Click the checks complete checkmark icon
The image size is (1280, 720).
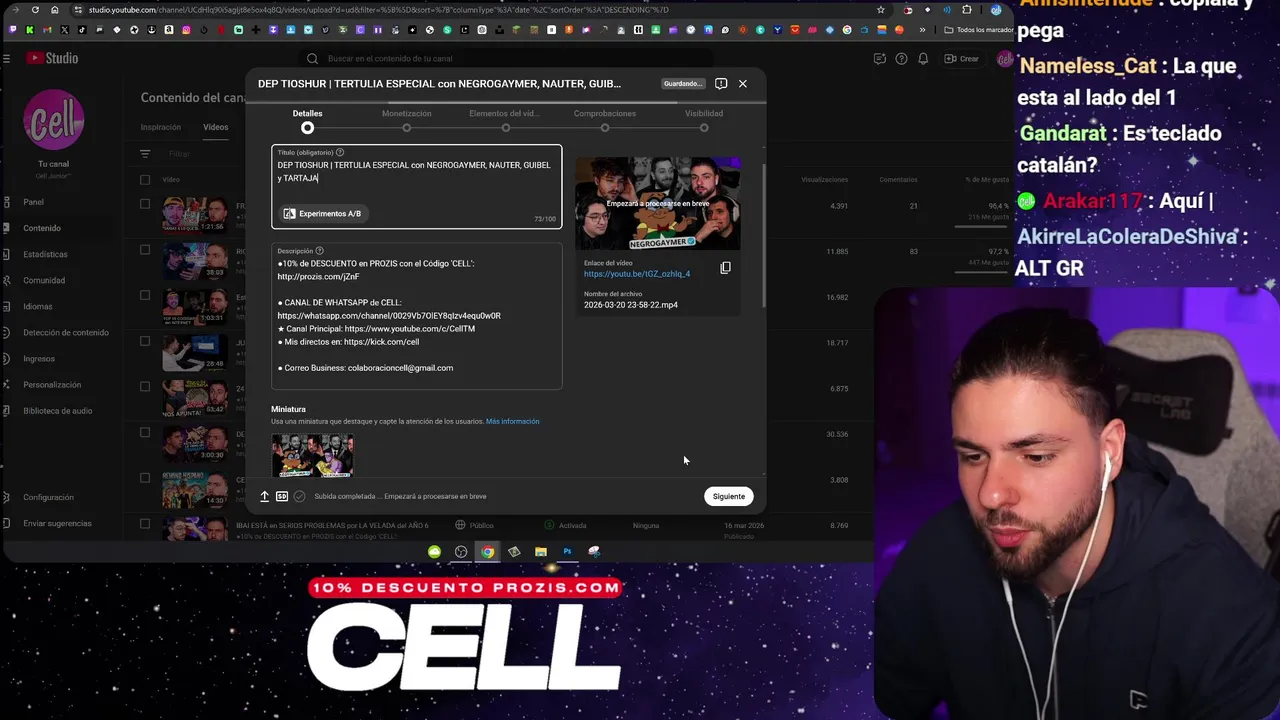point(299,496)
